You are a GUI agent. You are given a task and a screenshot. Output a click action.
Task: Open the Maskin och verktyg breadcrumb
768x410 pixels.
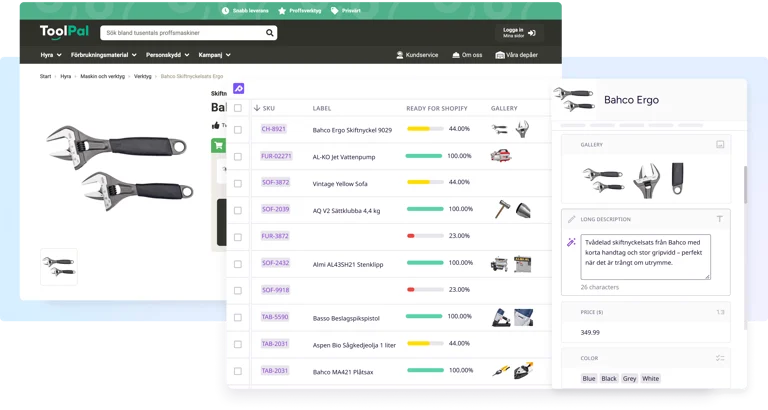click(x=102, y=76)
